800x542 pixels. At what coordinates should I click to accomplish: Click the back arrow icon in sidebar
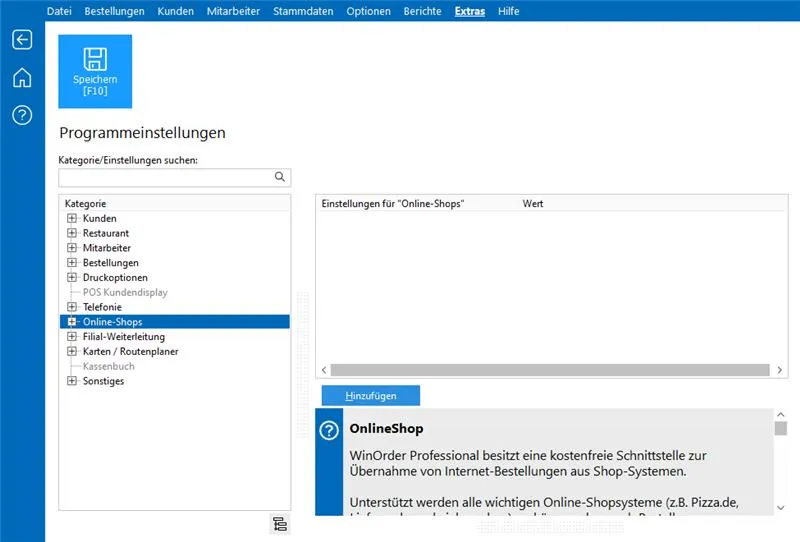click(x=22, y=40)
